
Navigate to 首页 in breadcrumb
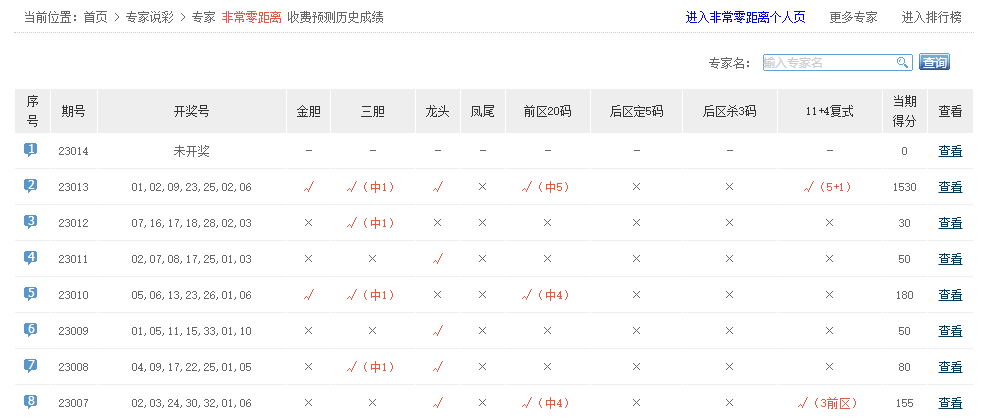95,17
